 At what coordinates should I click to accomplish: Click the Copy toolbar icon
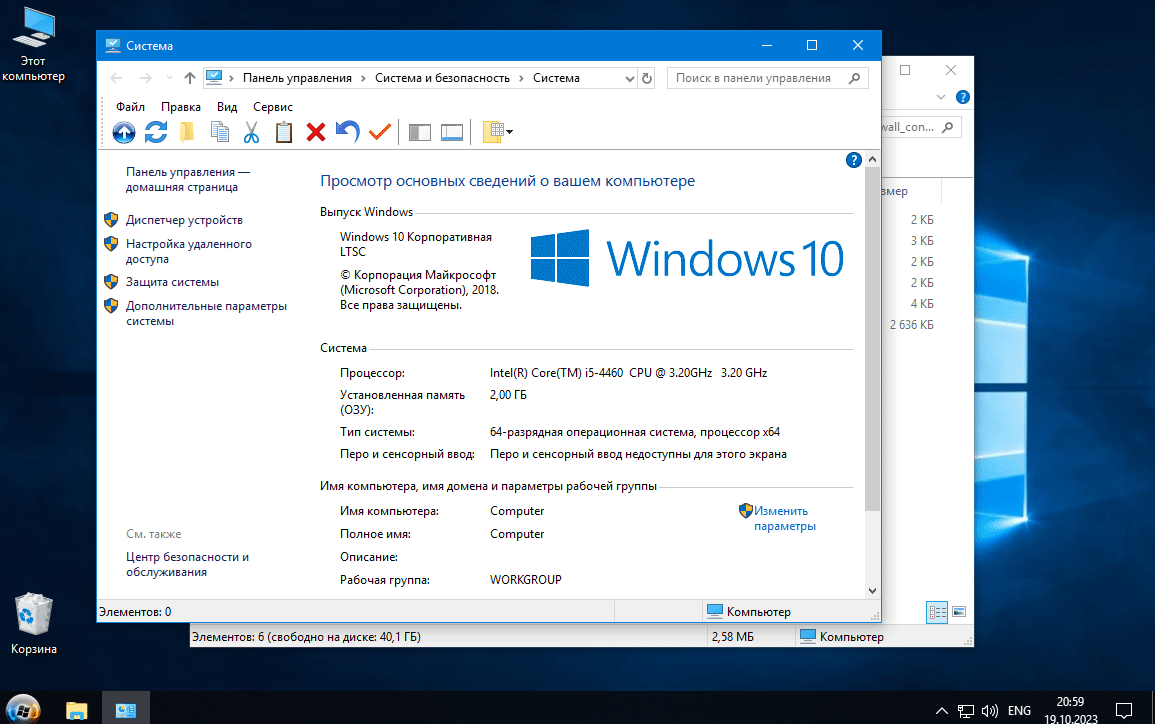(x=220, y=132)
